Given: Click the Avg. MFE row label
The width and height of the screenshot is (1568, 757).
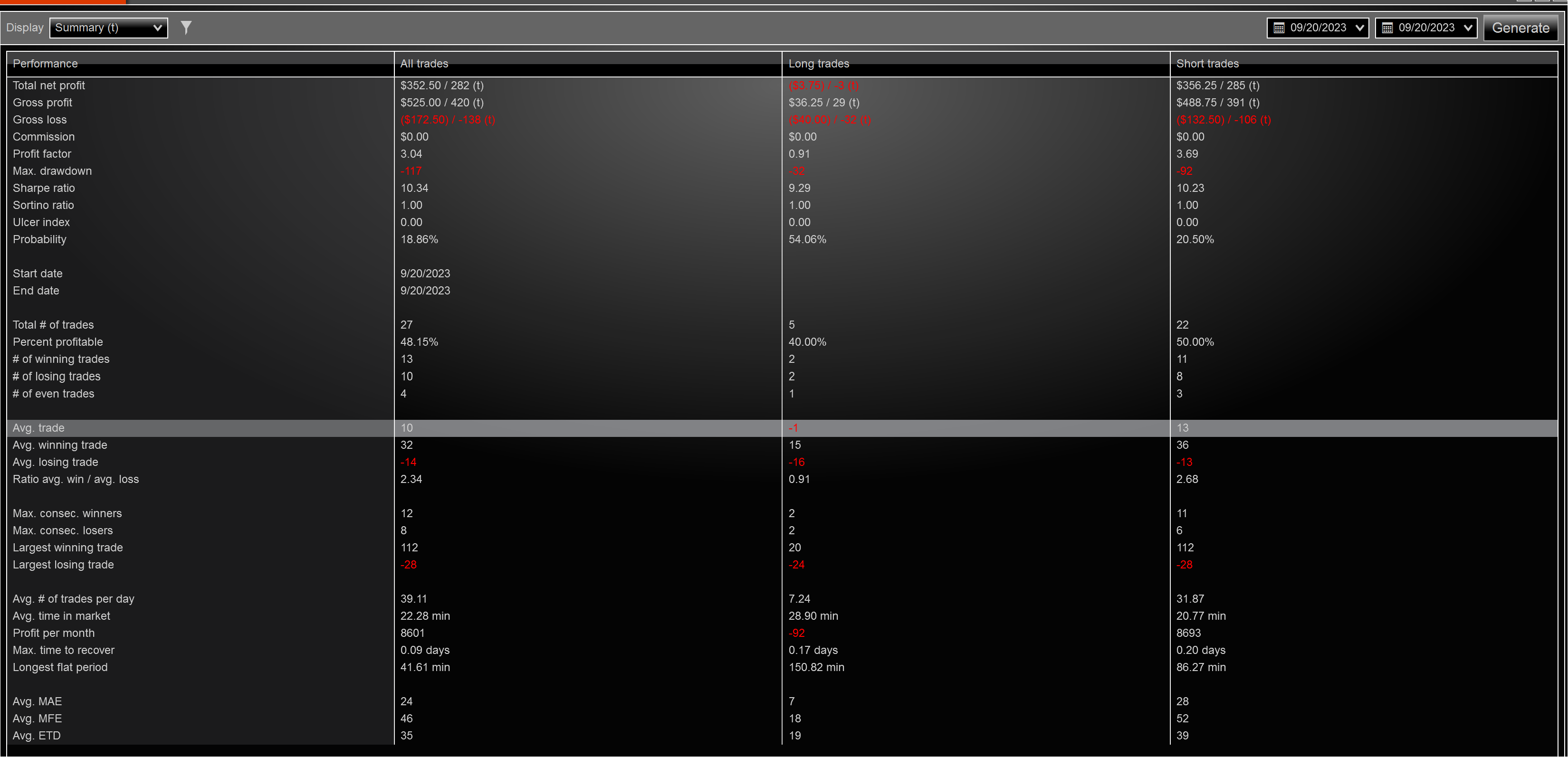Looking at the screenshot, I should point(37,719).
